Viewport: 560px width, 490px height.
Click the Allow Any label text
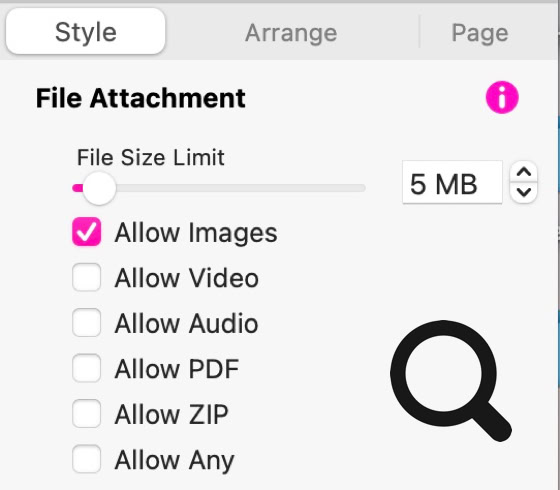(x=175, y=460)
